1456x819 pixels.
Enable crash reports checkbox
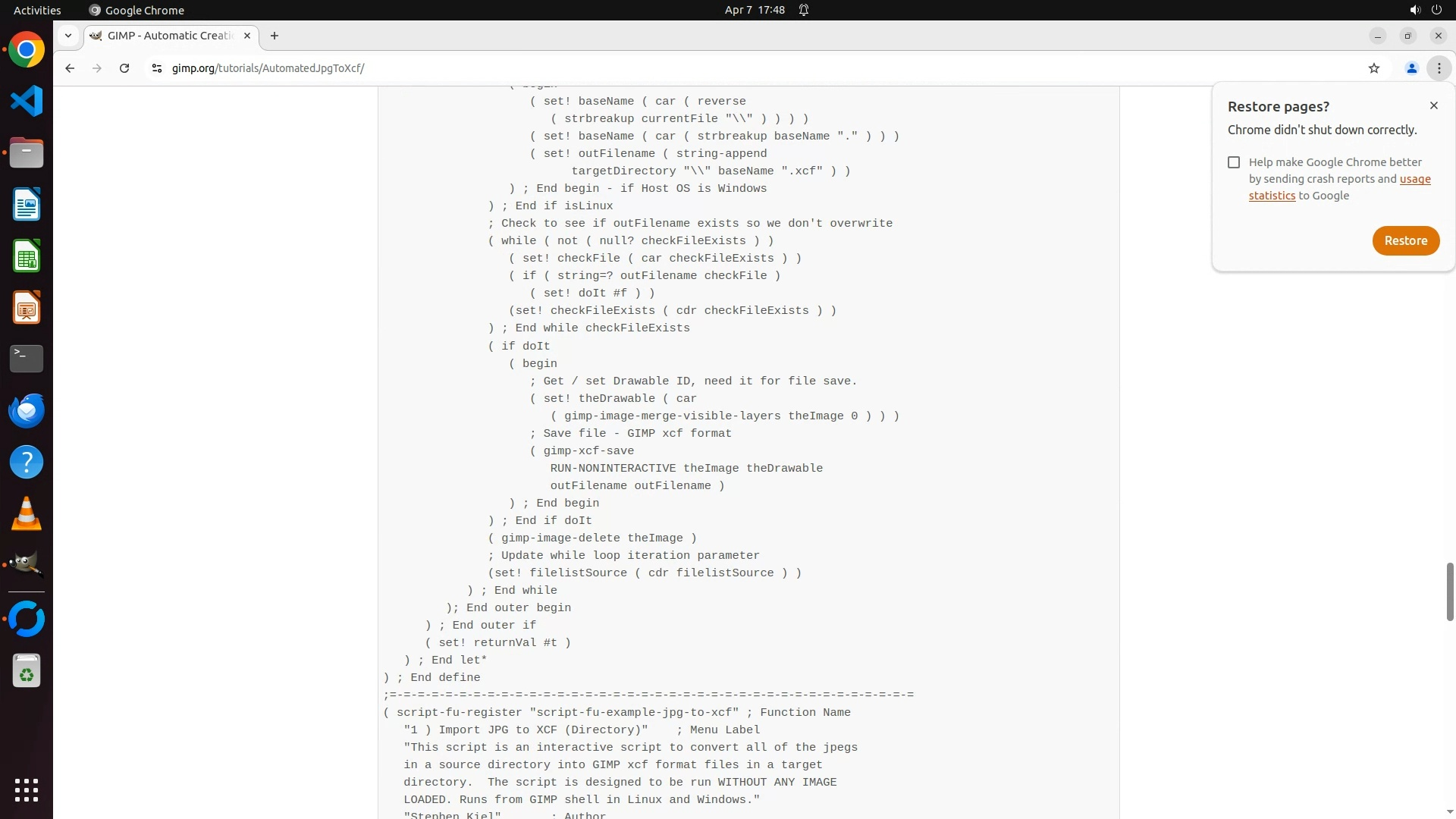pyautogui.click(x=1234, y=162)
